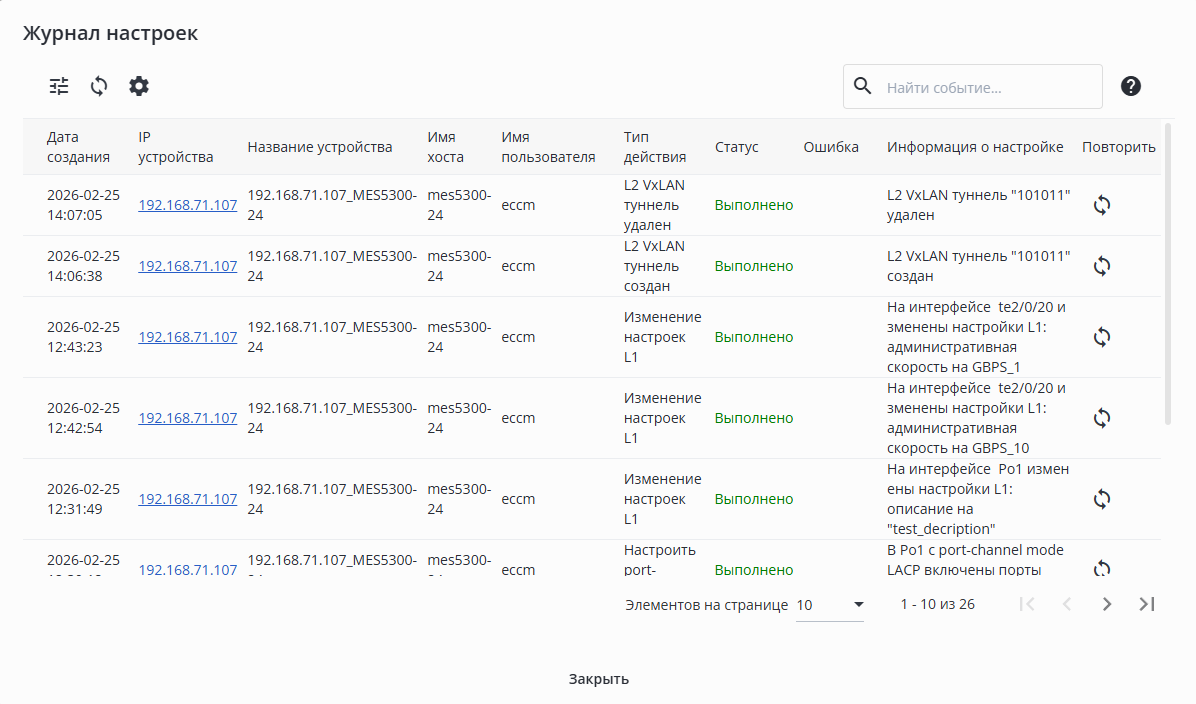Viewport: 1196px width, 704px height.
Task: Repeat the L2 VxLAN tunnel deleted action
Action: coord(1102,205)
